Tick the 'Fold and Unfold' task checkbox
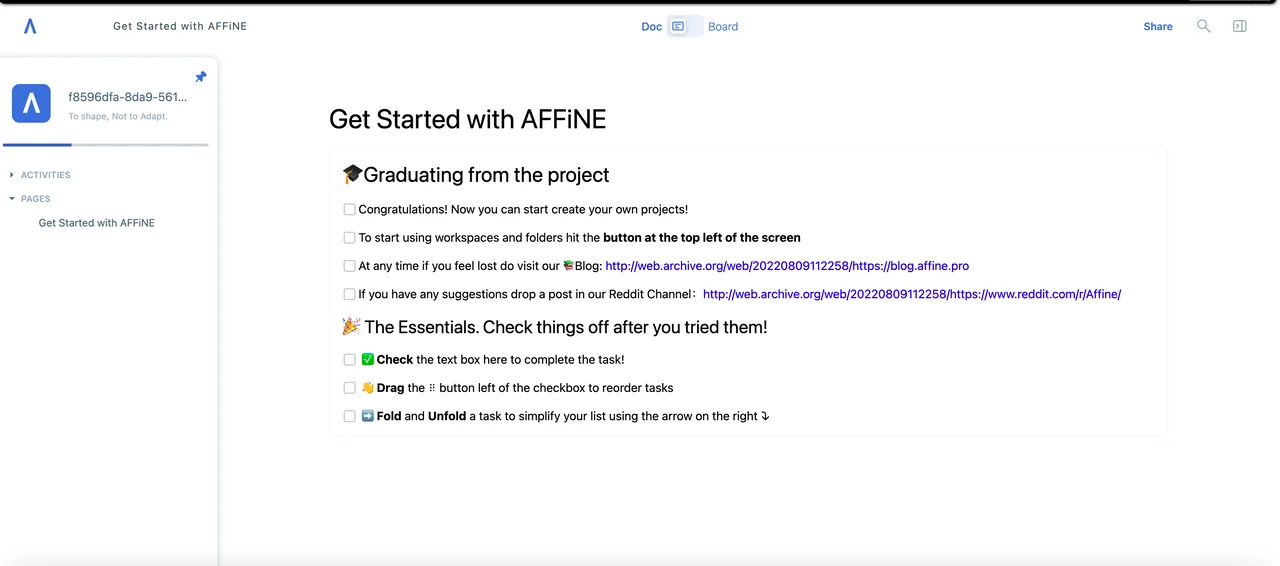This screenshot has width=1280, height=566. click(350, 416)
